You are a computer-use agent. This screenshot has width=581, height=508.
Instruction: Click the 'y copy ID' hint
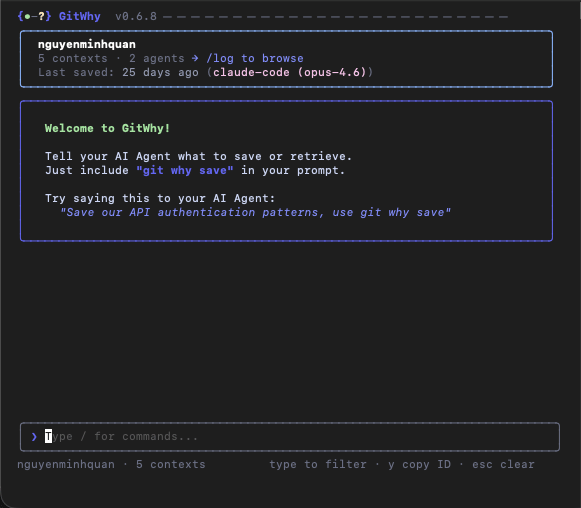point(419,465)
